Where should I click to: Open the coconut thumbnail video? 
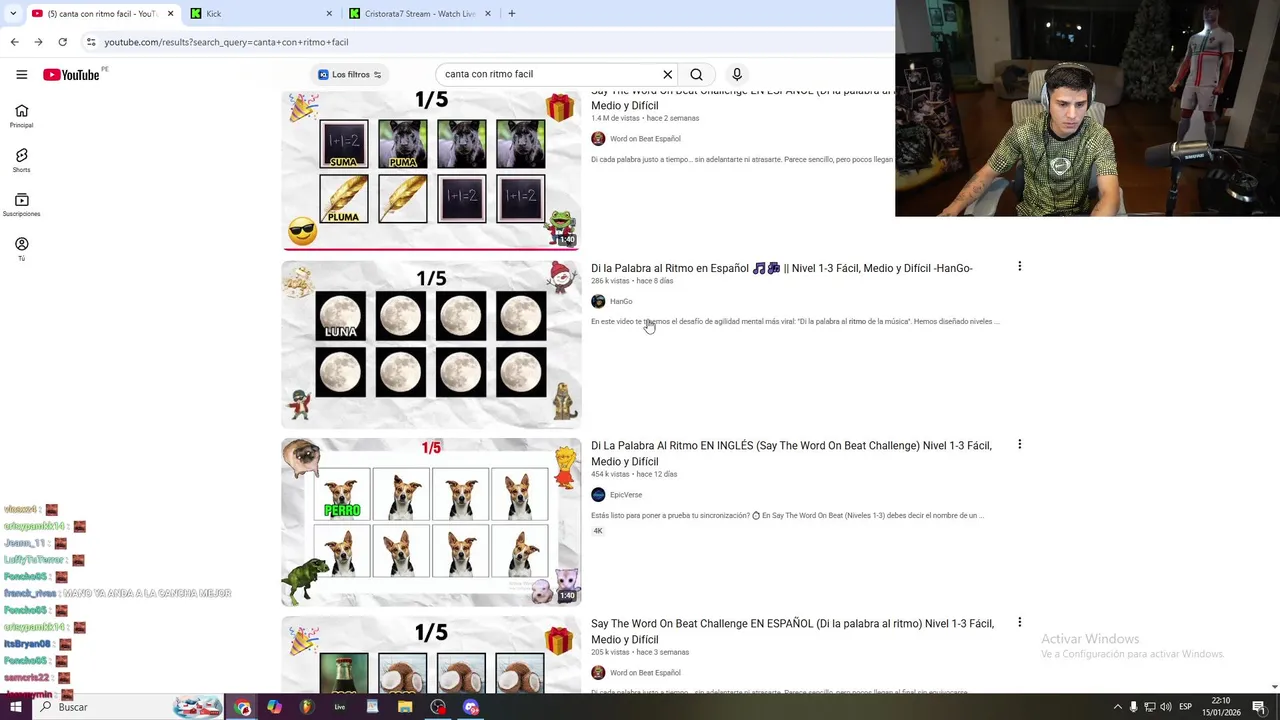[431, 654]
